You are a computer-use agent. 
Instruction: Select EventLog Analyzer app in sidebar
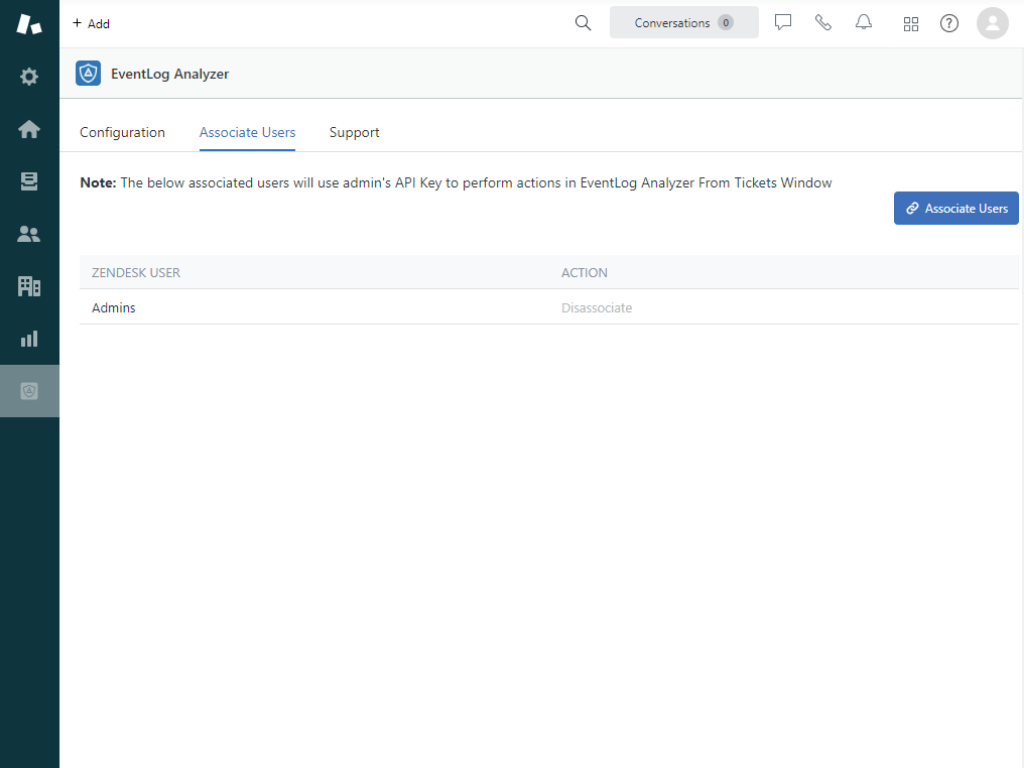tap(29, 391)
